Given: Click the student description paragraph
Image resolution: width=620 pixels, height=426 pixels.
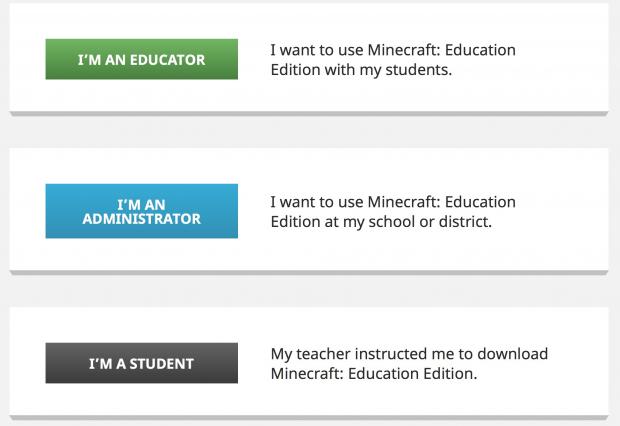Looking at the screenshot, I should tap(409, 364).
